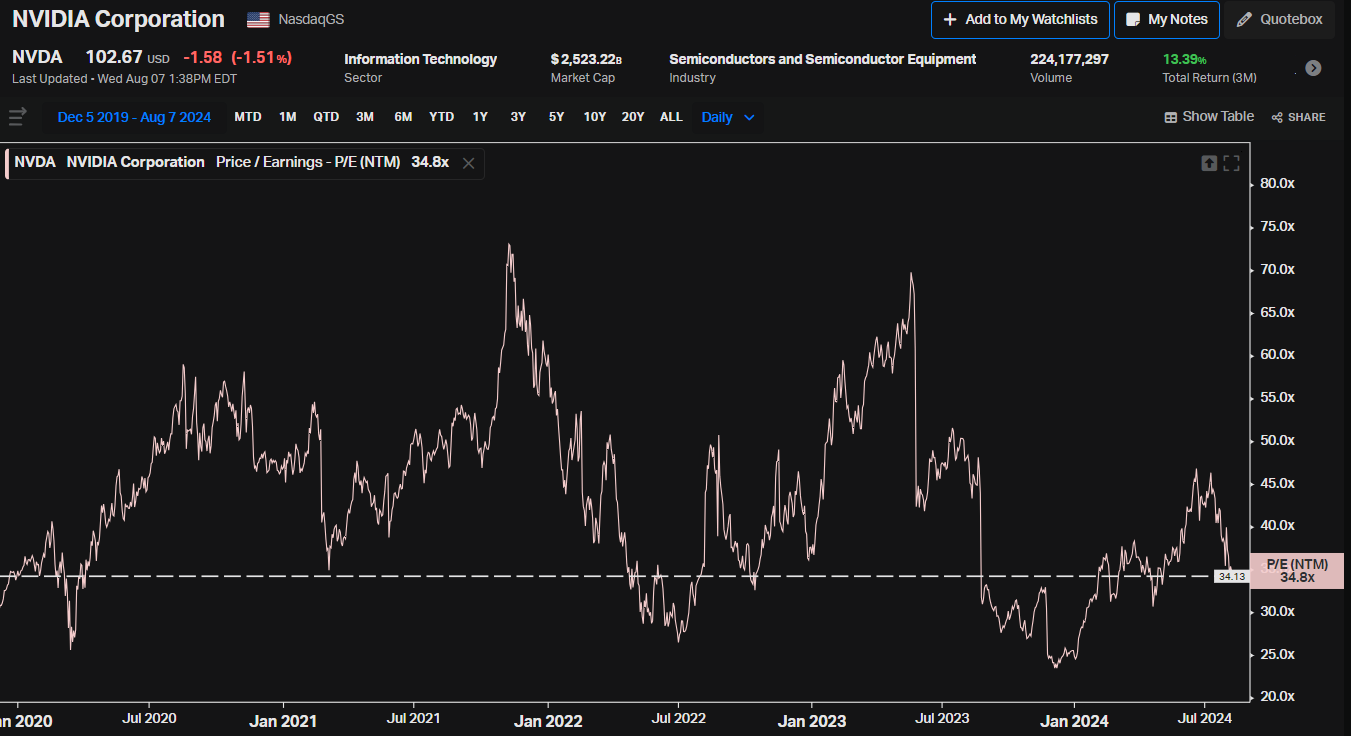Click the NVIDIA Corporation title
This screenshot has width=1351, height=736.
pyautogui.click(x=118, y=19)
